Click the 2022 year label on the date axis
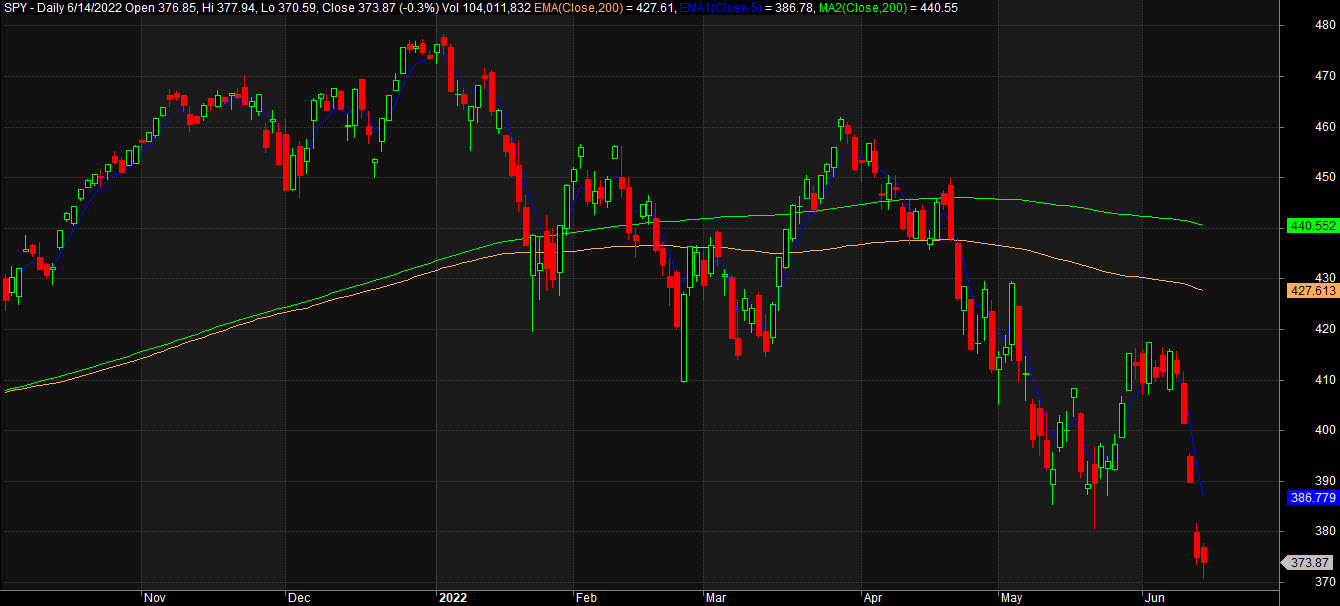Image resolution: width=1340 pixels, height=606 pixels. click(453, 597)
